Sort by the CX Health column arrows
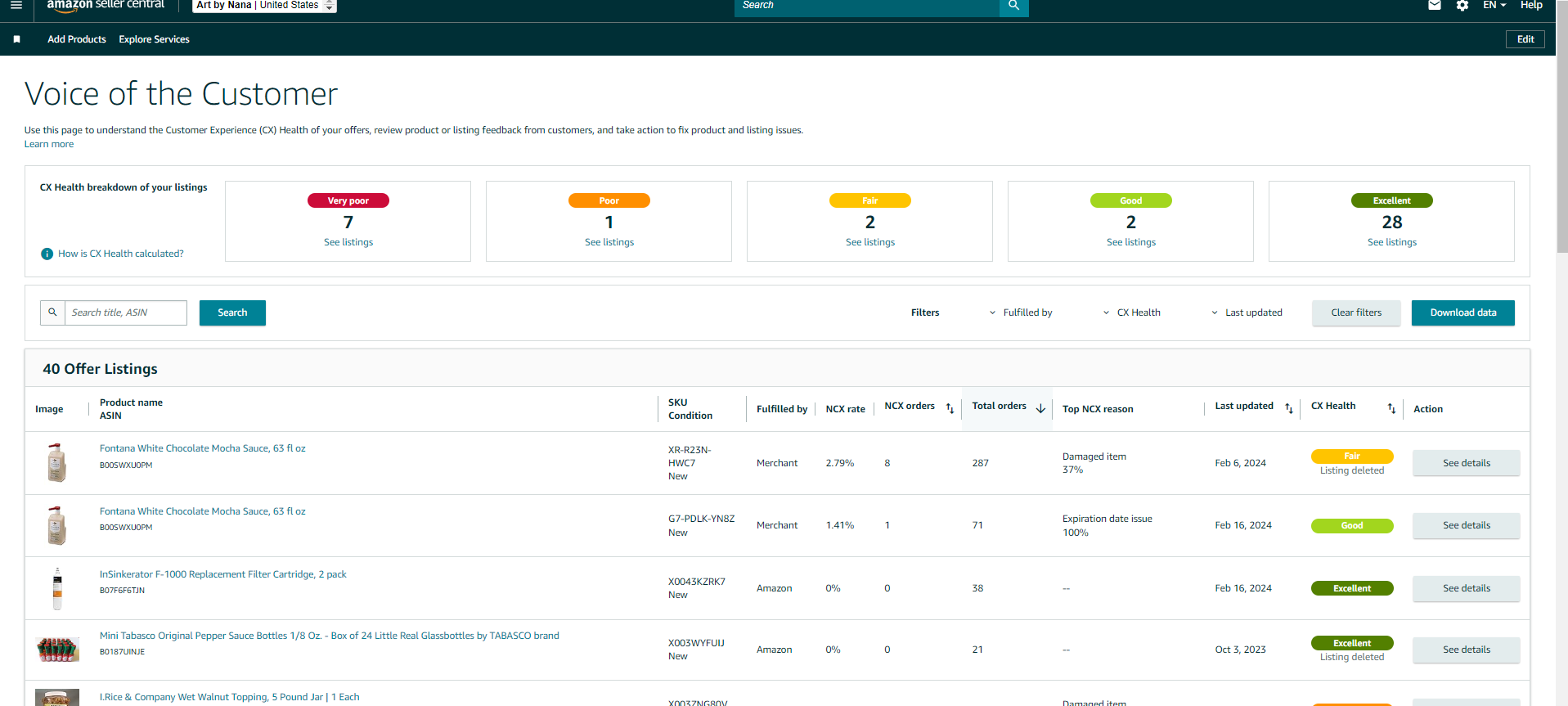 pyautogui.click(x=1391, y=408)
